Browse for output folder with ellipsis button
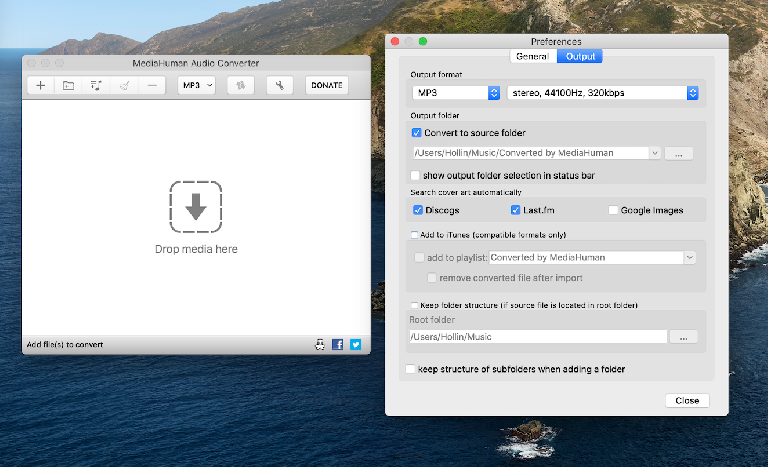The width and height of the screenshot is (768, 467). (678, 154)
